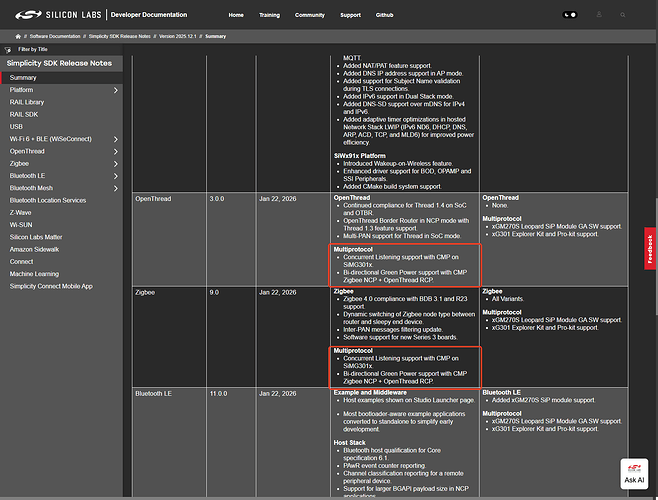Open RAIL SDK in the sidebar

pos(24,114)
